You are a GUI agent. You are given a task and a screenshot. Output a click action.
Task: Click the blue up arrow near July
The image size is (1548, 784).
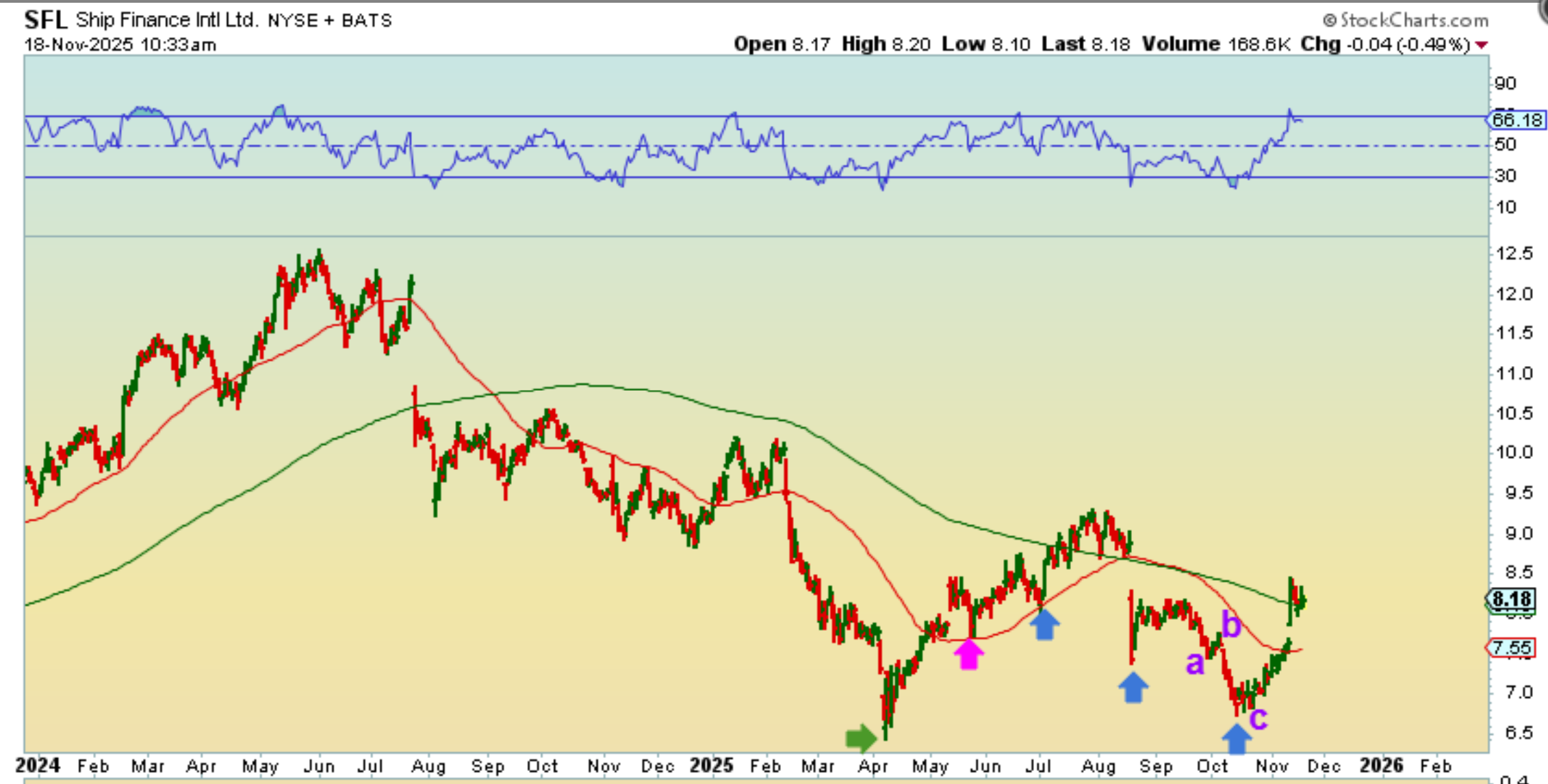pyautogui.click(x=1044, y=624)
